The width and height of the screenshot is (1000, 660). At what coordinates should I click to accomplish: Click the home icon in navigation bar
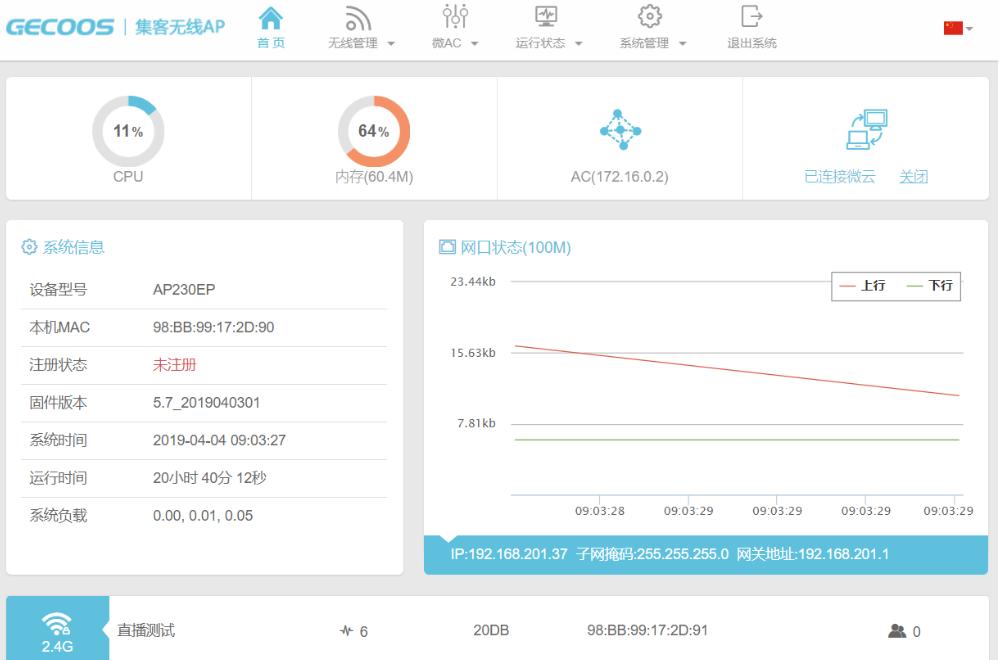pos(271,18)
